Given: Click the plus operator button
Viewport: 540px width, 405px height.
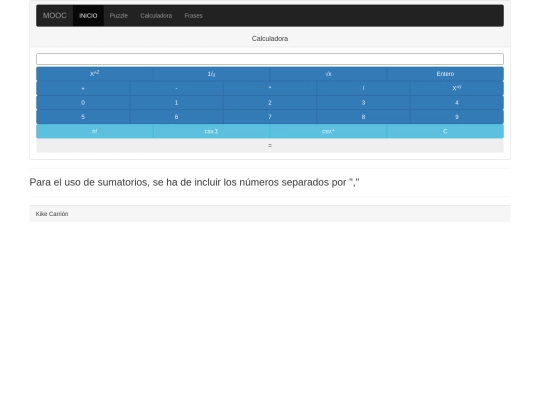Looking at the screenshot, I should [83, 88].
